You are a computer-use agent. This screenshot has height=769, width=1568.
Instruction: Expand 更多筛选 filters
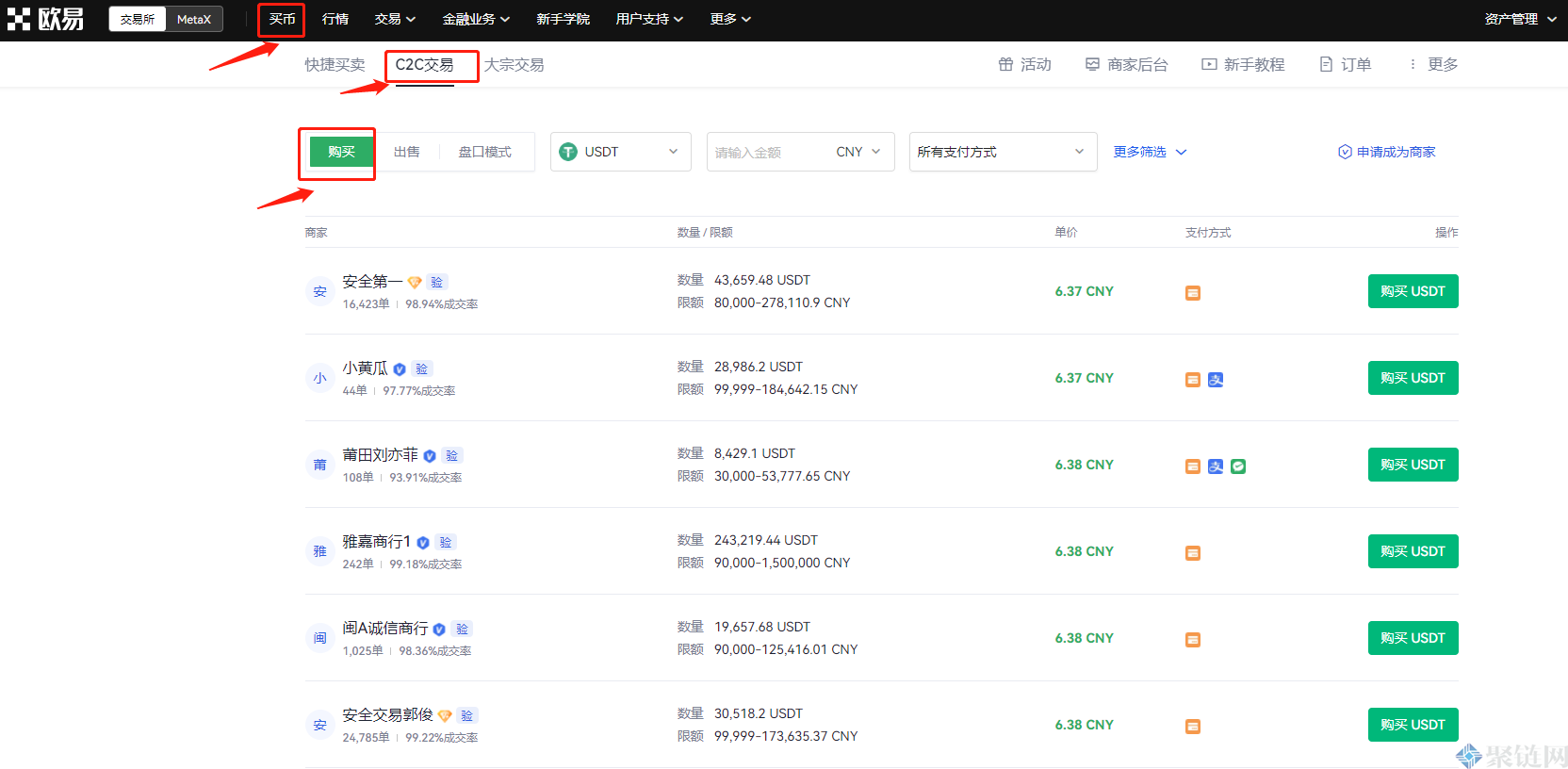pyautogui.click(x=1150, y=152)
